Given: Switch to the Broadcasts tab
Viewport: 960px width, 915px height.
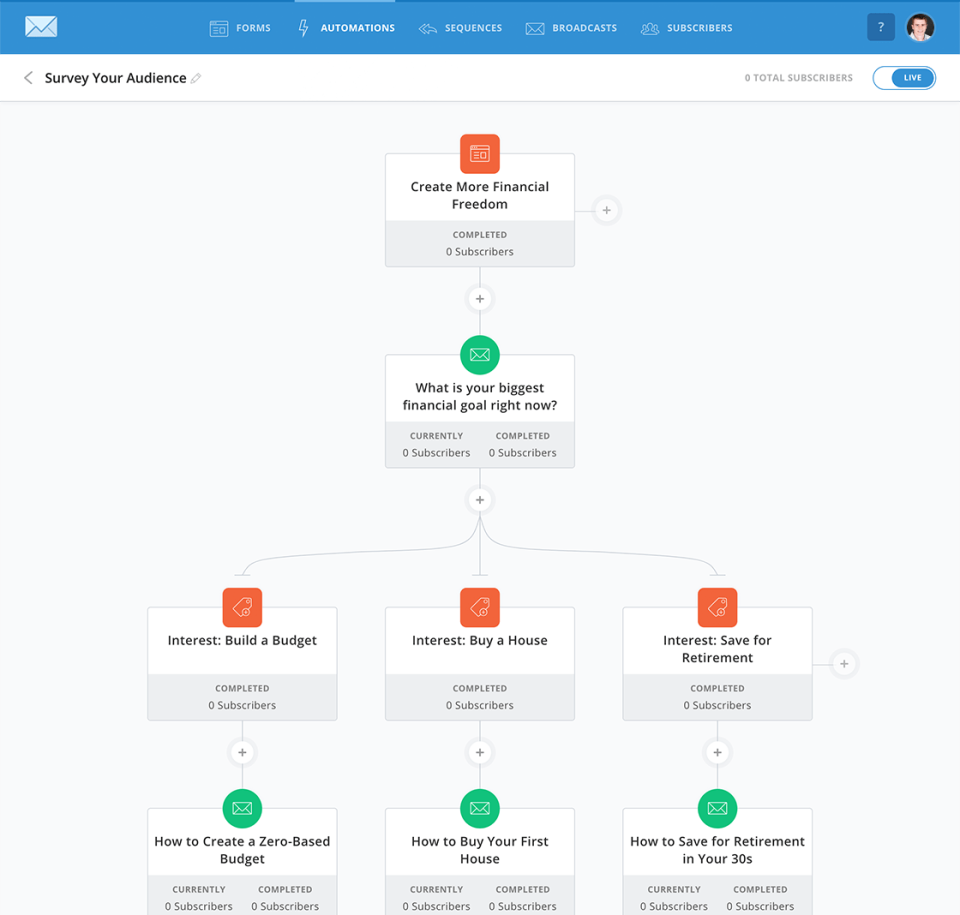Looking at the screenshot, I should coord(571,27).
